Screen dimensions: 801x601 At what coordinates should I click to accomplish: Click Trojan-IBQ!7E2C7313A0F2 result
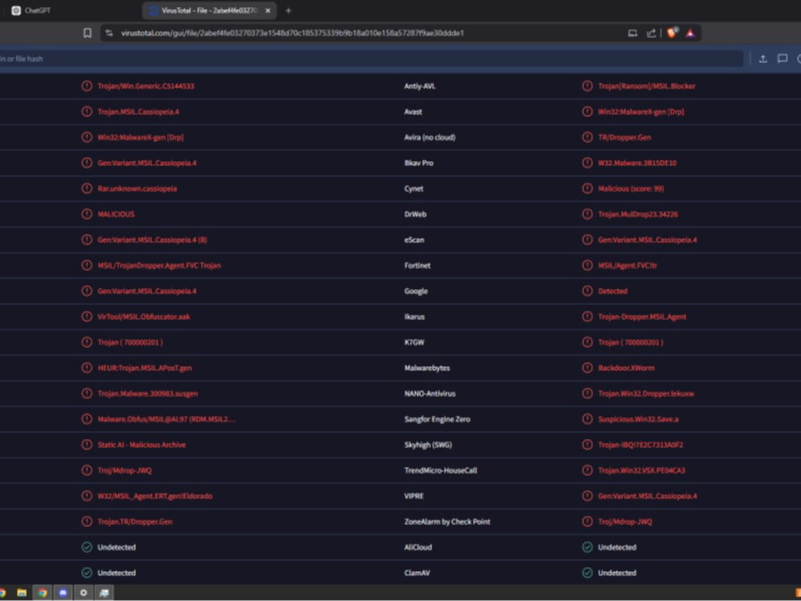tap(641, 445)
